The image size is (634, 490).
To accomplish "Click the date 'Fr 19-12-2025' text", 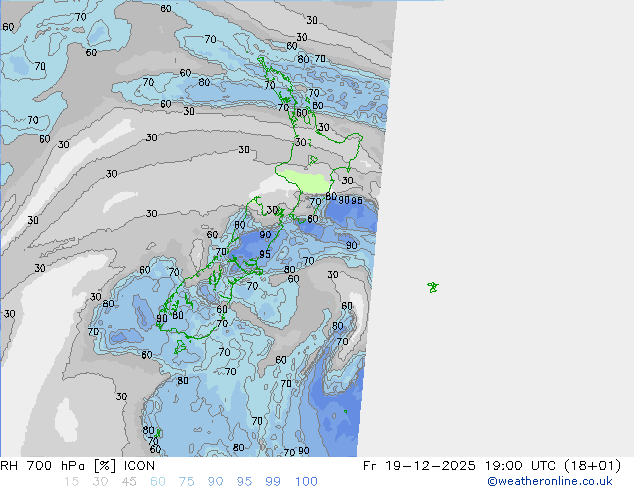I will pyautogui.click(x=419, y=466).
